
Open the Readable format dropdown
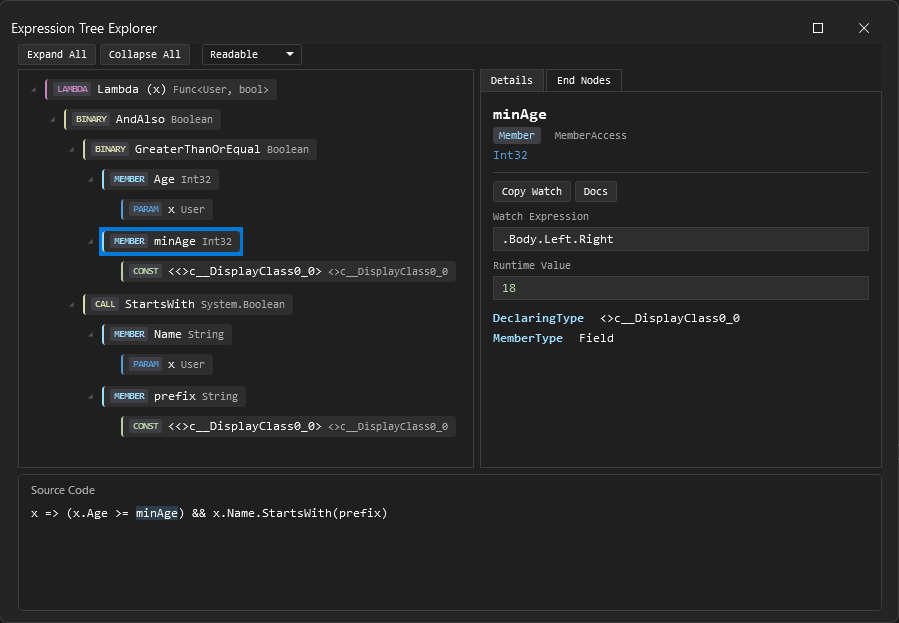click(252, 54)
